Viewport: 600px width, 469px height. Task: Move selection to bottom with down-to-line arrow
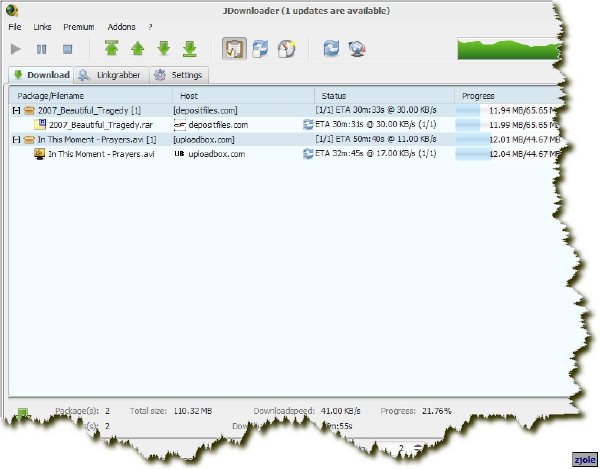(x=190, y=49)
